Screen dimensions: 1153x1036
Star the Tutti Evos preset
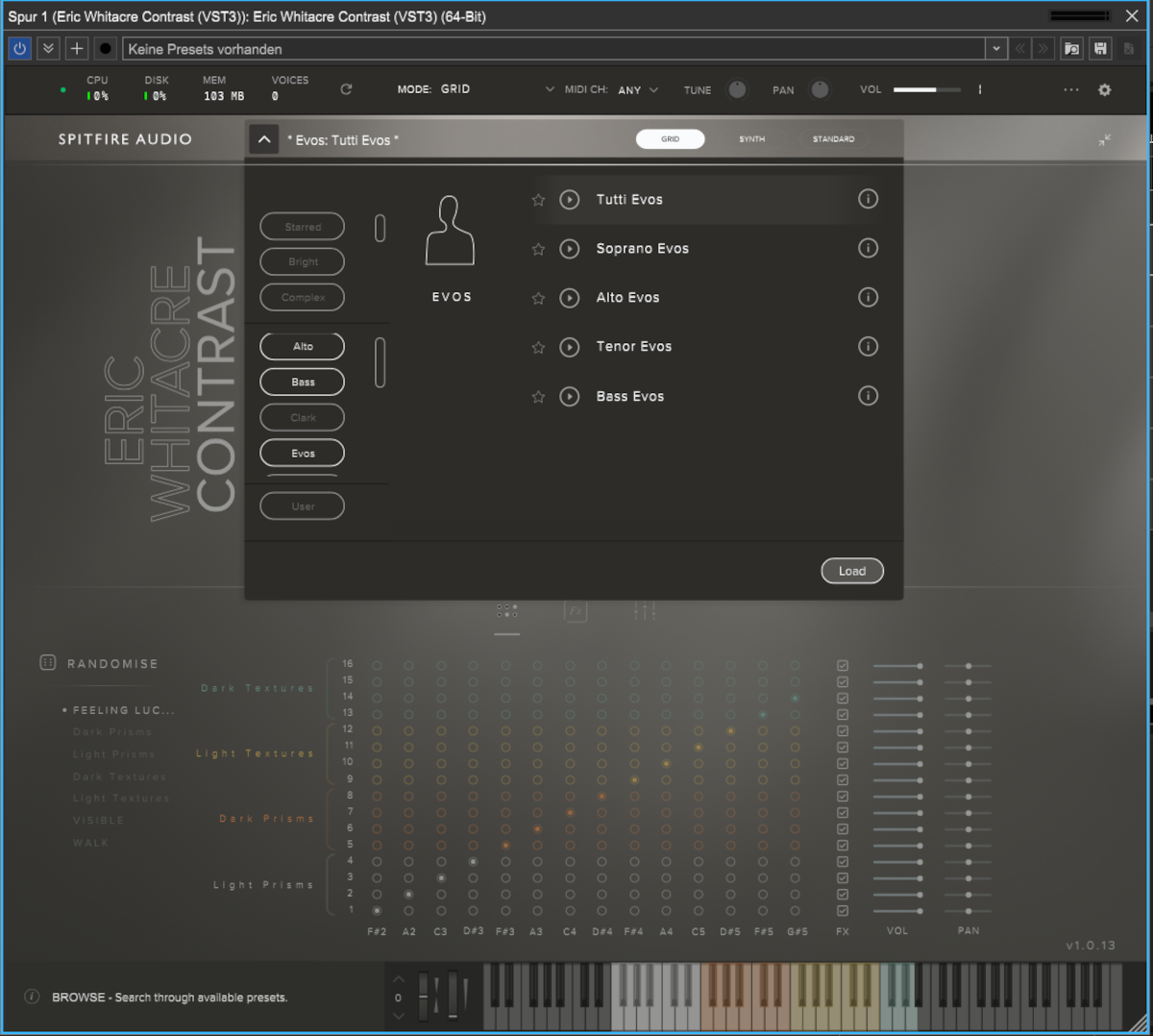(538, 200)
